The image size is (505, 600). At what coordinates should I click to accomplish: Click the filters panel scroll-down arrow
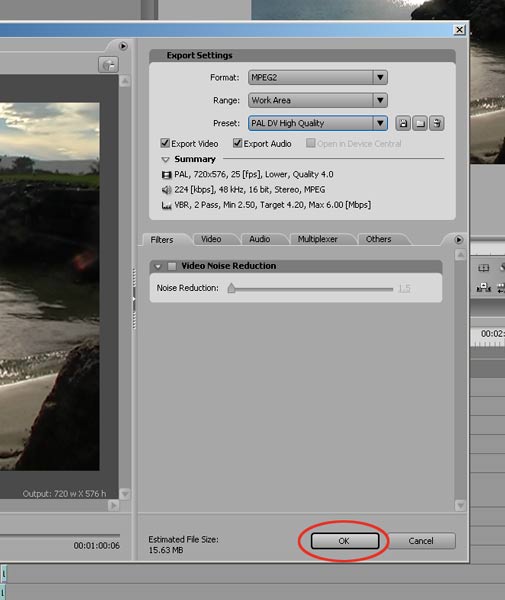coord(460,506)
